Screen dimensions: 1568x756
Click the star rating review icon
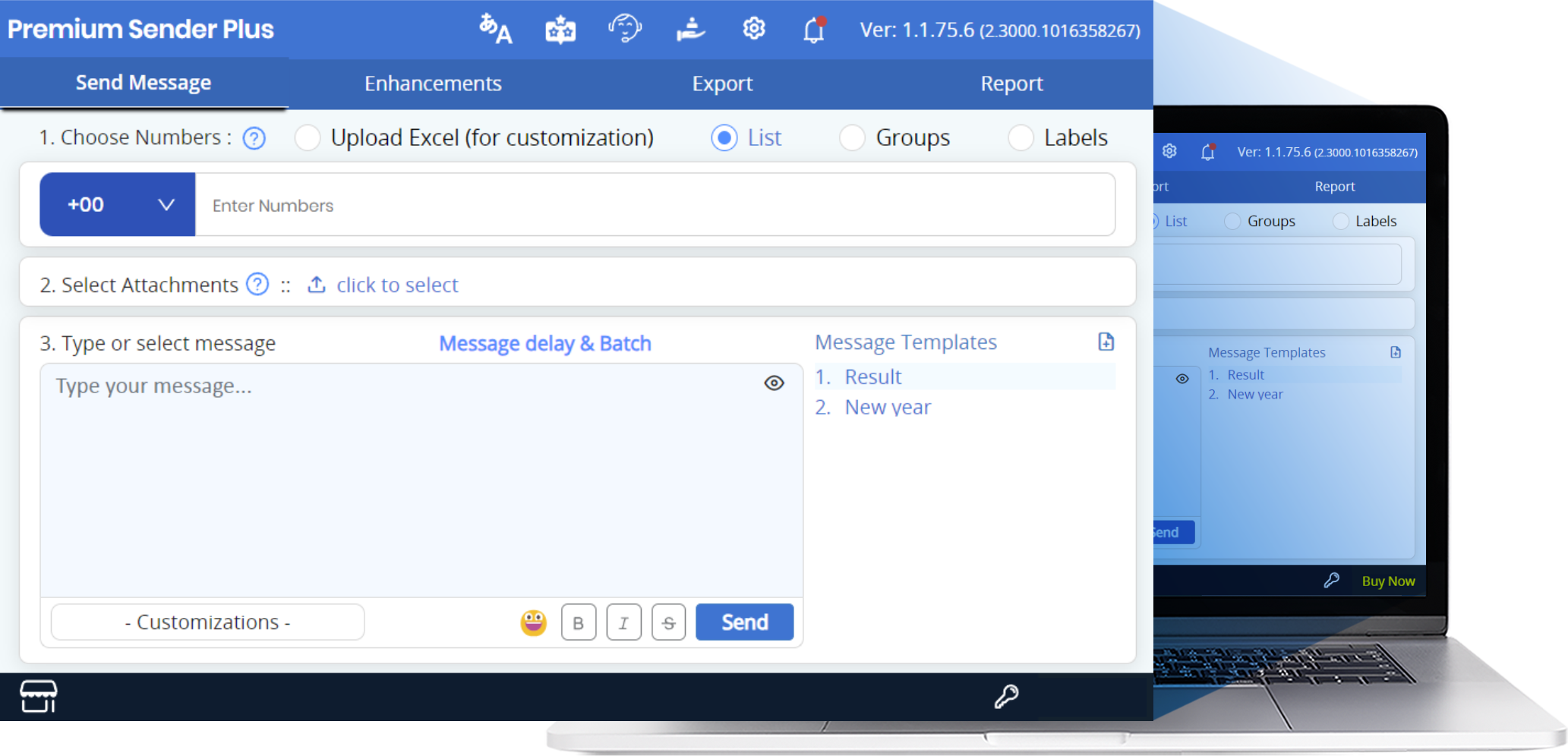pyautogui.click(x=560, y=30)
